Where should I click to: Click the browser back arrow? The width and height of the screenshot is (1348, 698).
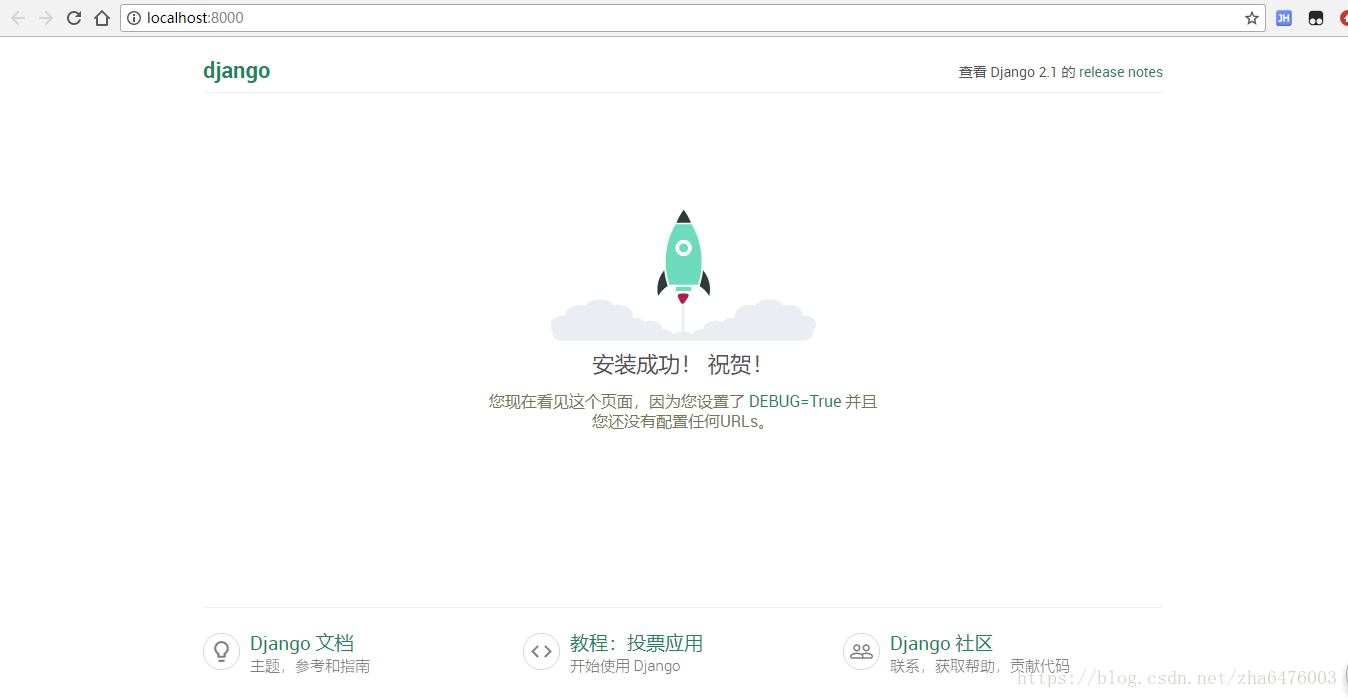pyautogui.click(x=18, y=18)
